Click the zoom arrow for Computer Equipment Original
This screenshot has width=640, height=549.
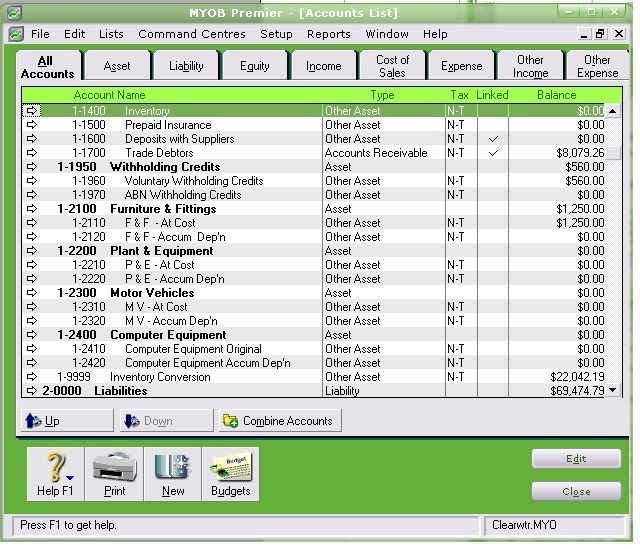(31, 348)
